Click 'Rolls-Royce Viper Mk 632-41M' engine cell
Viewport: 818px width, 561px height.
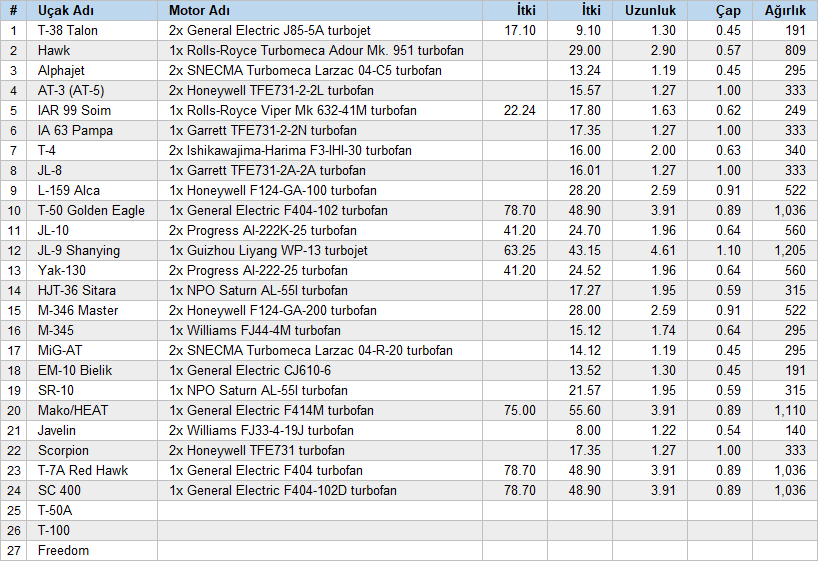[320, 111]
